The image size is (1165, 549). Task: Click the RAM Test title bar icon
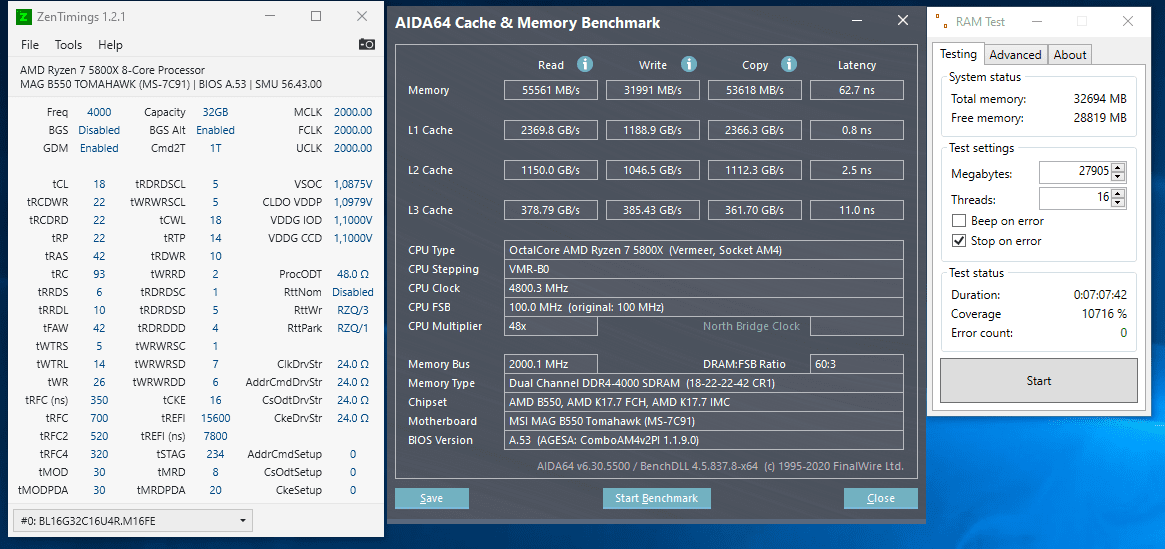click(941, 22)
